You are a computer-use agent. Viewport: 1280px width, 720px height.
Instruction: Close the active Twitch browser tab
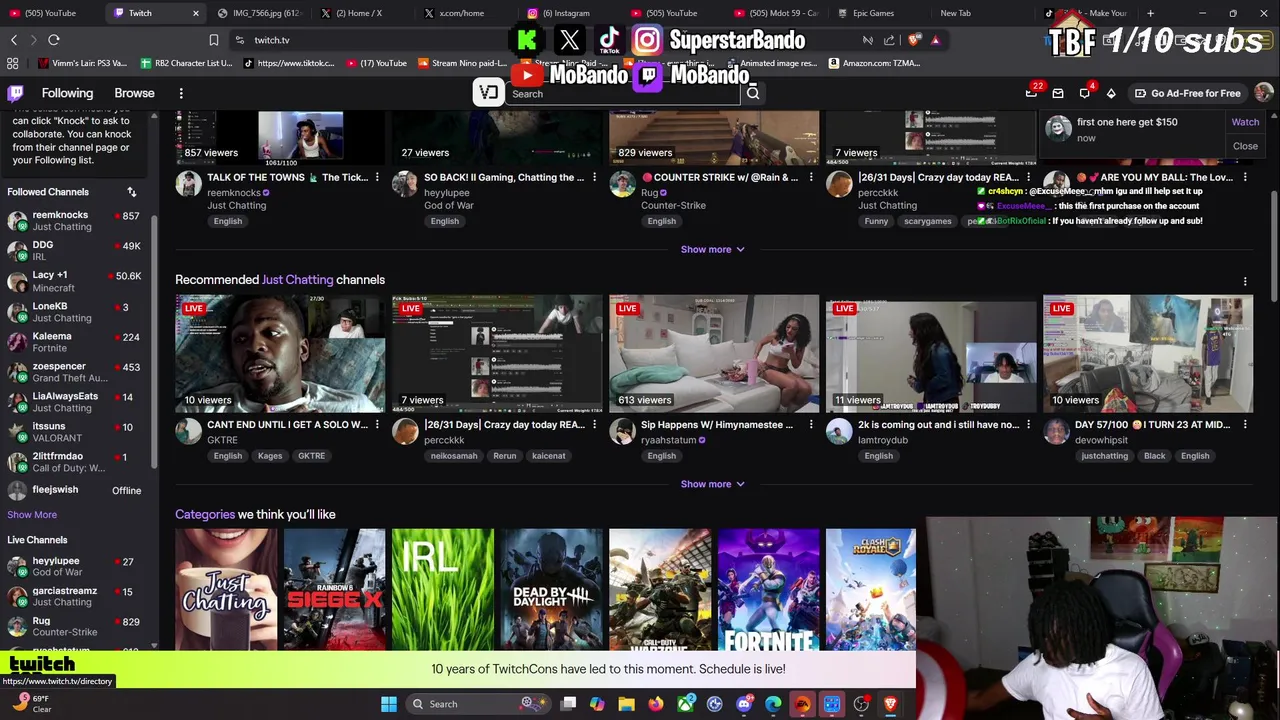click(196, 13)
